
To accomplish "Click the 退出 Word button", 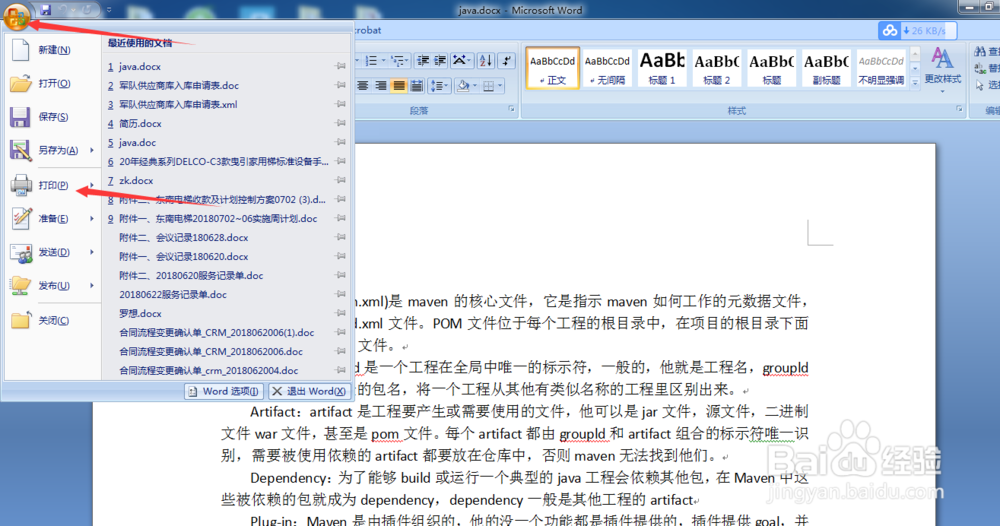I will point(309,391).
